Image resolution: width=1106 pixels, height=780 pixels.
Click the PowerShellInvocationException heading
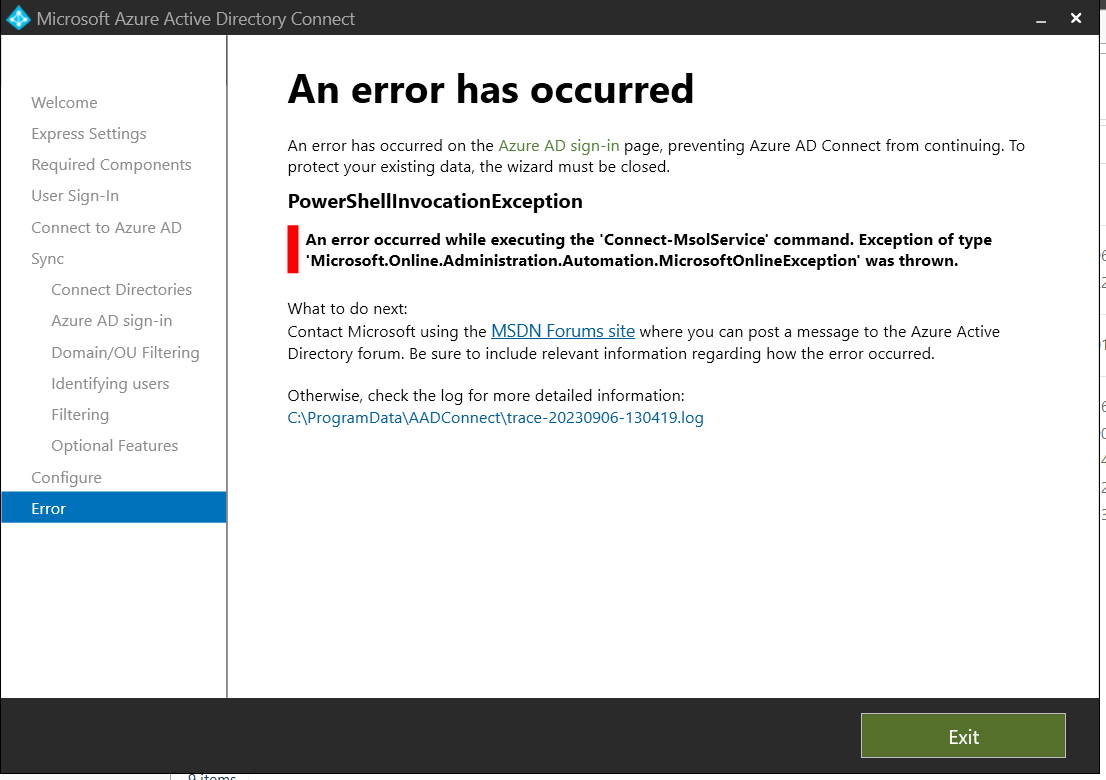(434, 201)
